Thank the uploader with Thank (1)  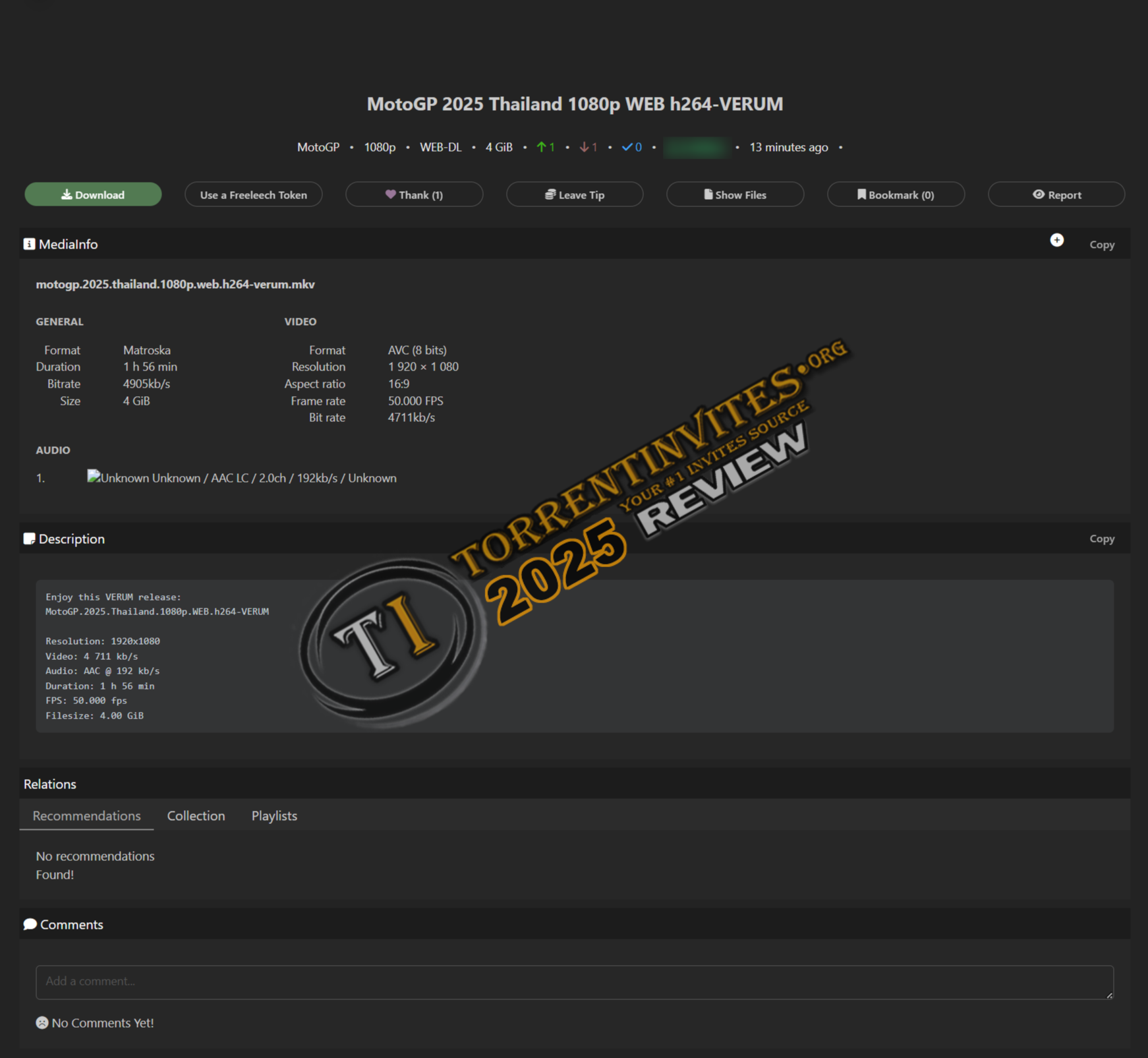pyautogui.click(x=414, y=194)
